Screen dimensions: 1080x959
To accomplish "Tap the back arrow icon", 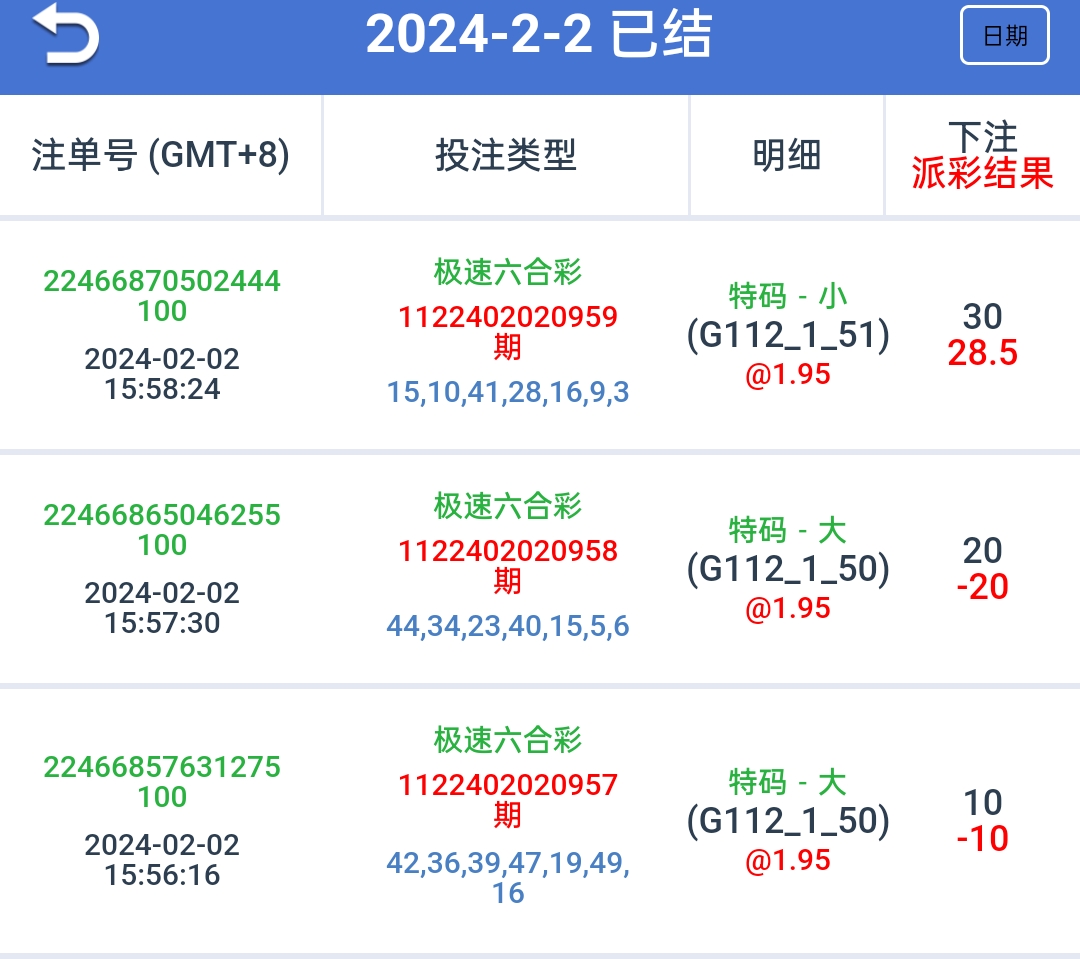I will (66, 37).
